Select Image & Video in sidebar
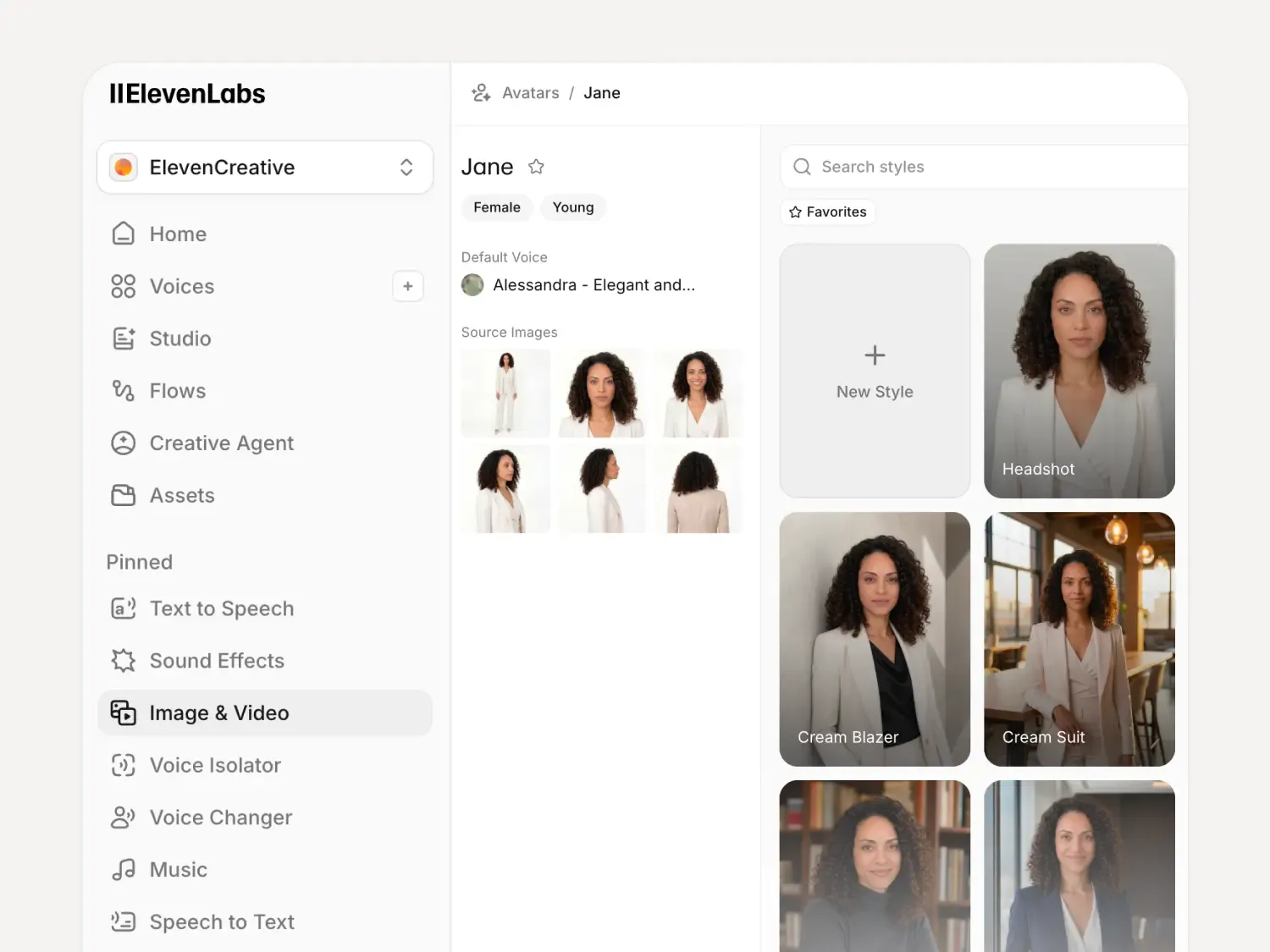The width and height of the screenshot is (1270, 952). [265, 713]
